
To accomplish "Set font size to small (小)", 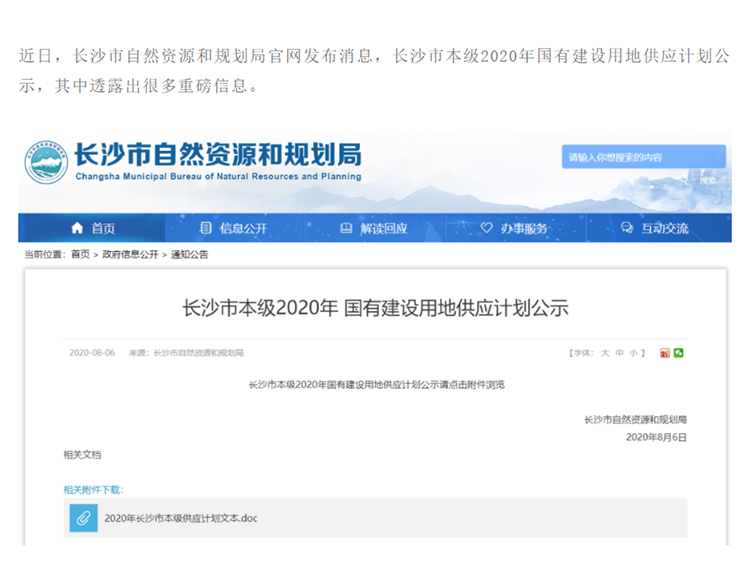I will (634, 353).
